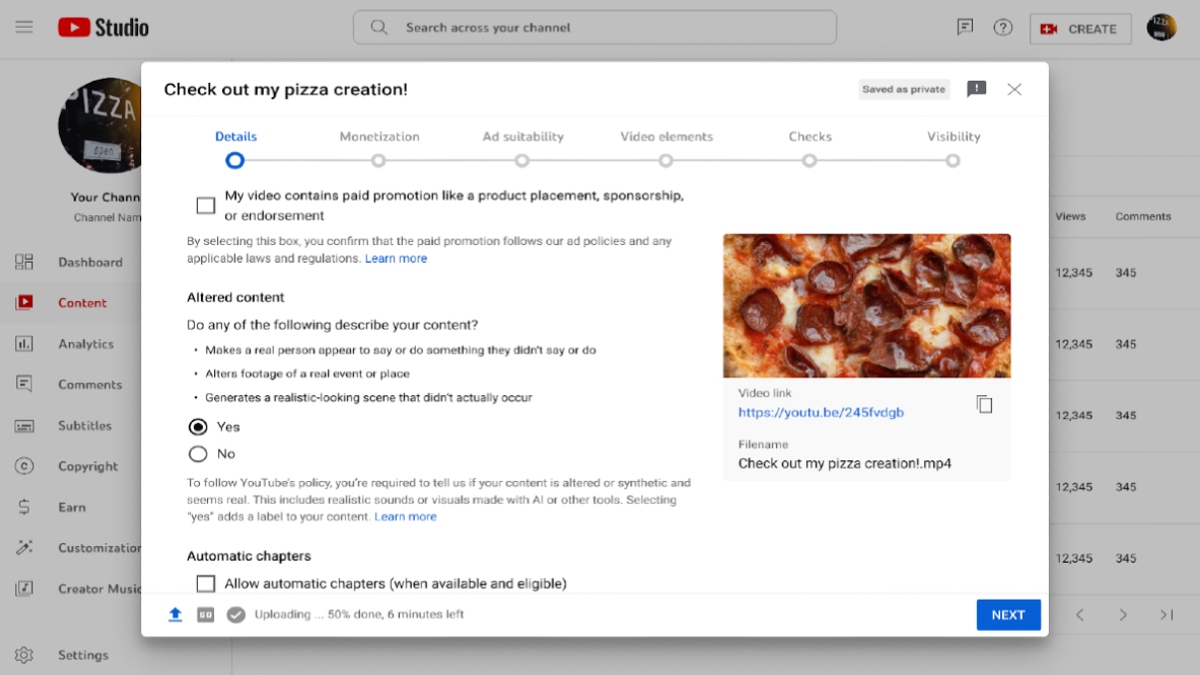1200x675 pixels.
Task: Switch to the Visibility step
Action: [953, 160]
